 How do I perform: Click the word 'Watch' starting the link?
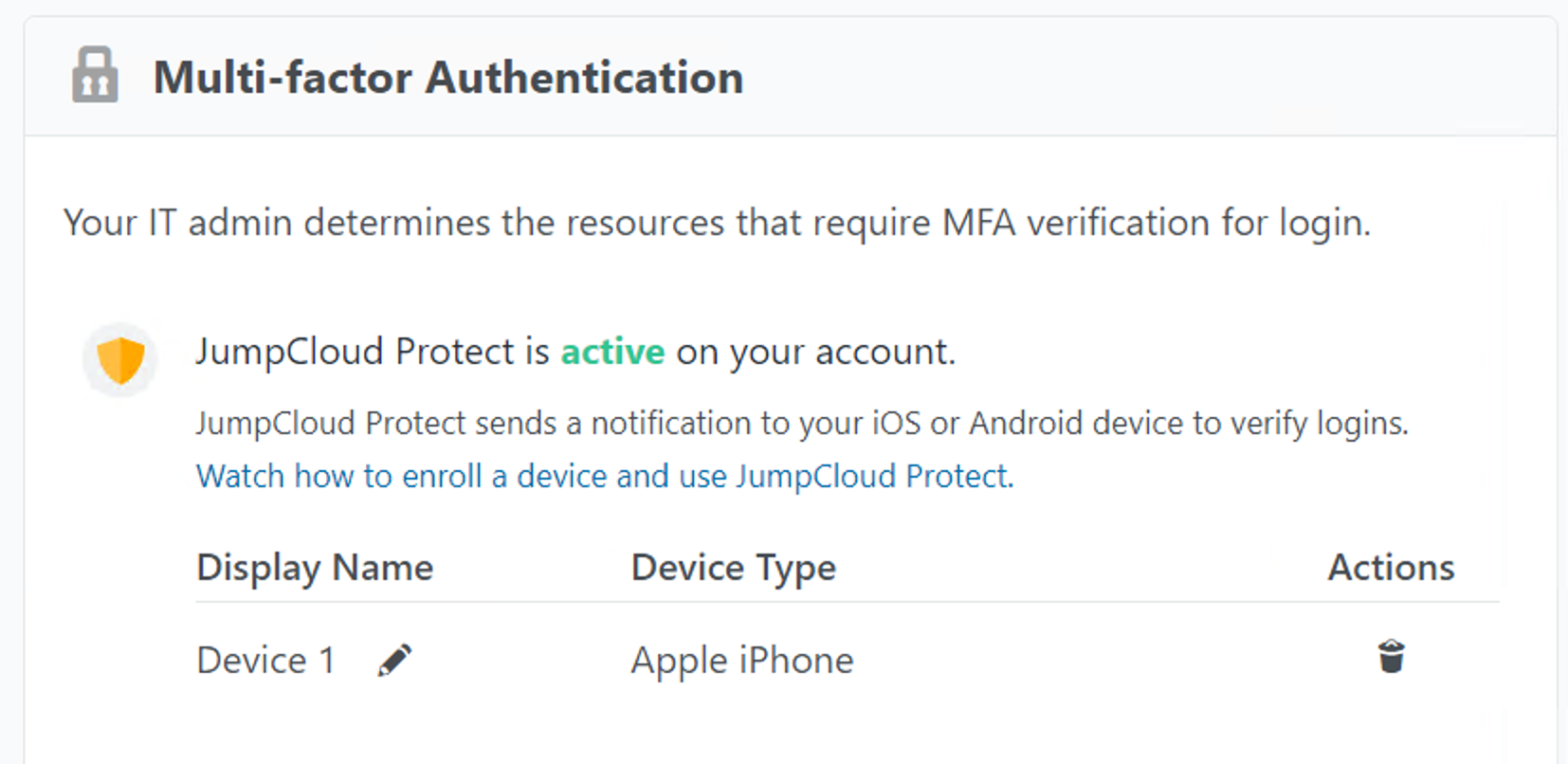coord(240,476)
